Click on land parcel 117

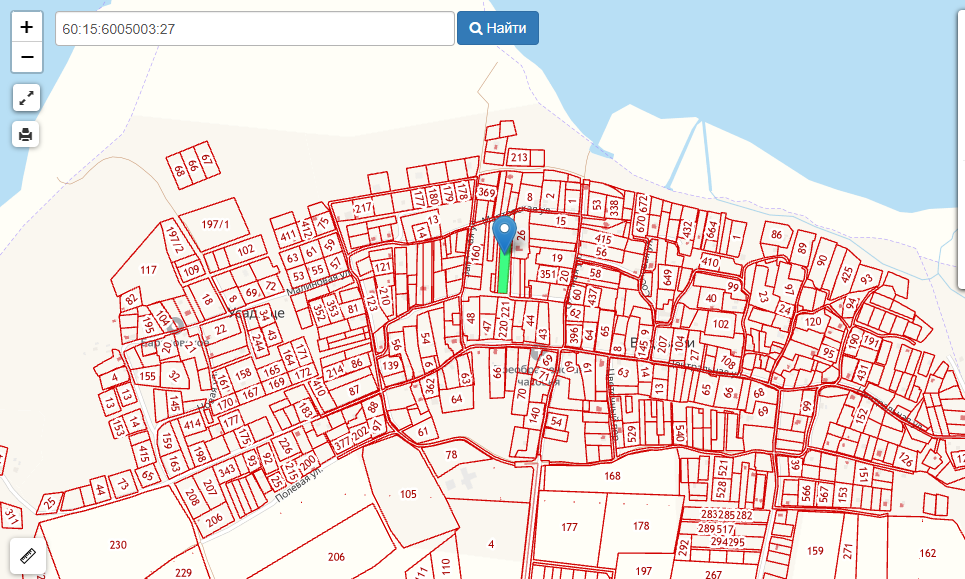coord(149,270)
